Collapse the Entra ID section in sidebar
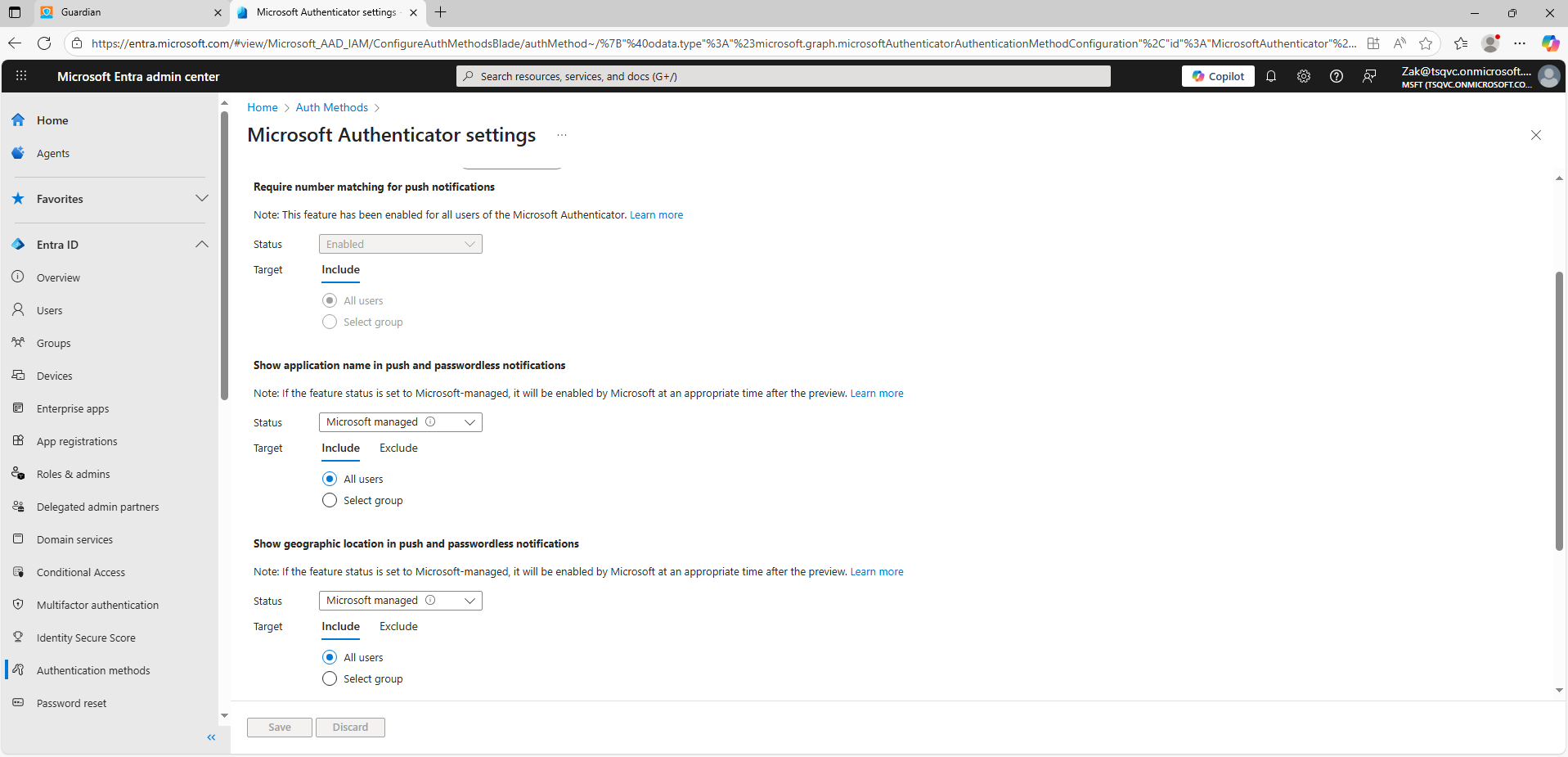The width and height of the screenshot is (1568, 757). coord(202,245)
